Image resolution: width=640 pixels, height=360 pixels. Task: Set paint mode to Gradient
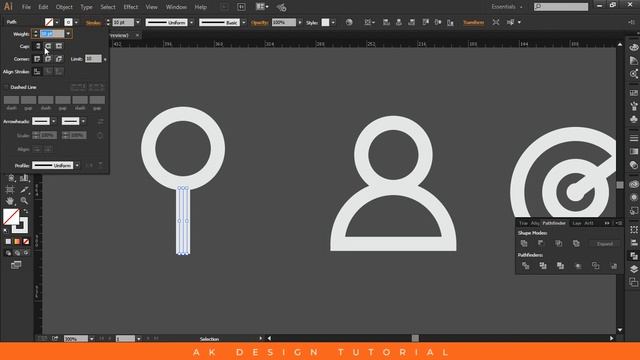coord(17,242)
